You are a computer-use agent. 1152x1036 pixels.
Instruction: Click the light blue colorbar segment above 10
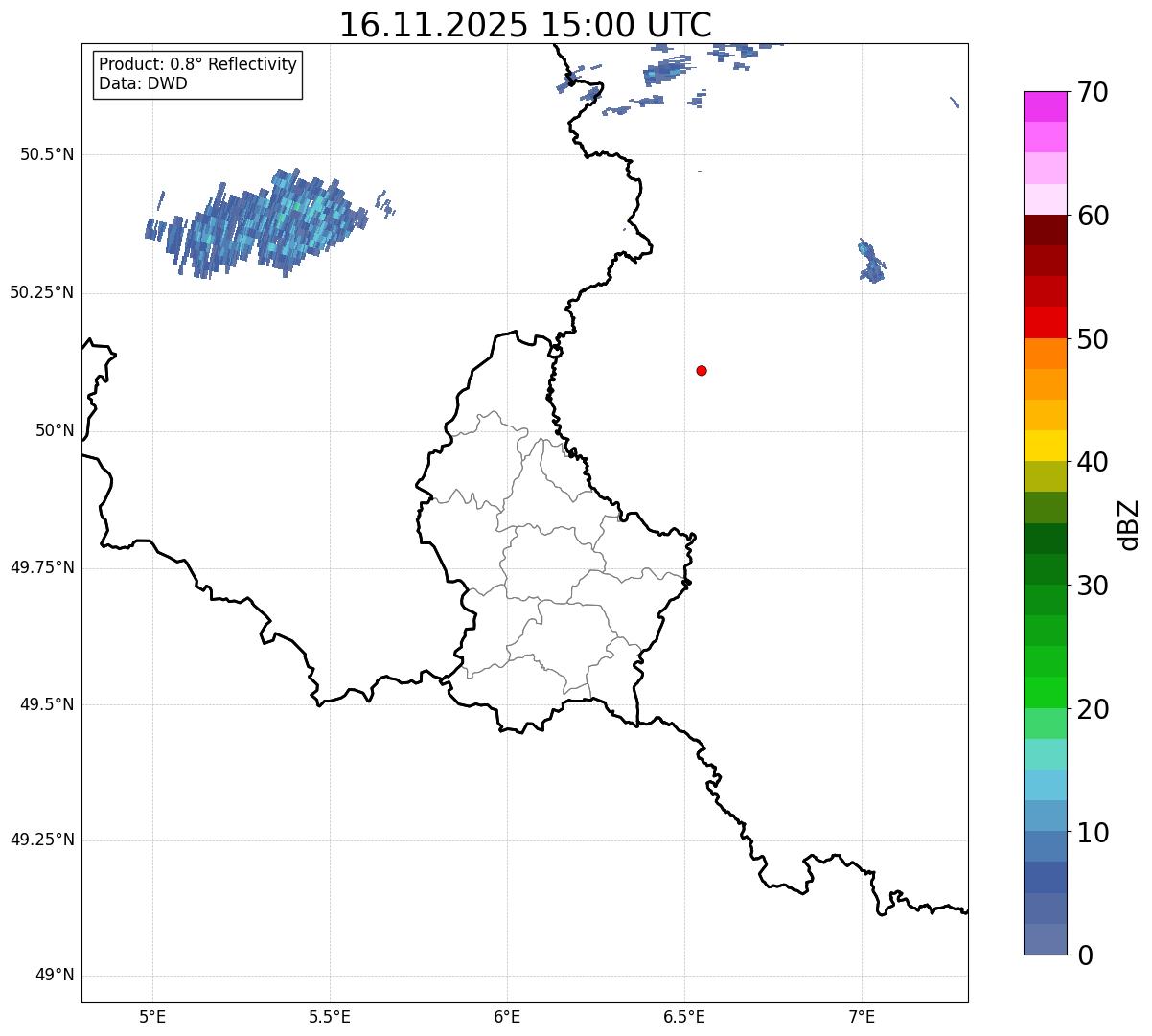pyautogui.click(x=1046, y=785)
